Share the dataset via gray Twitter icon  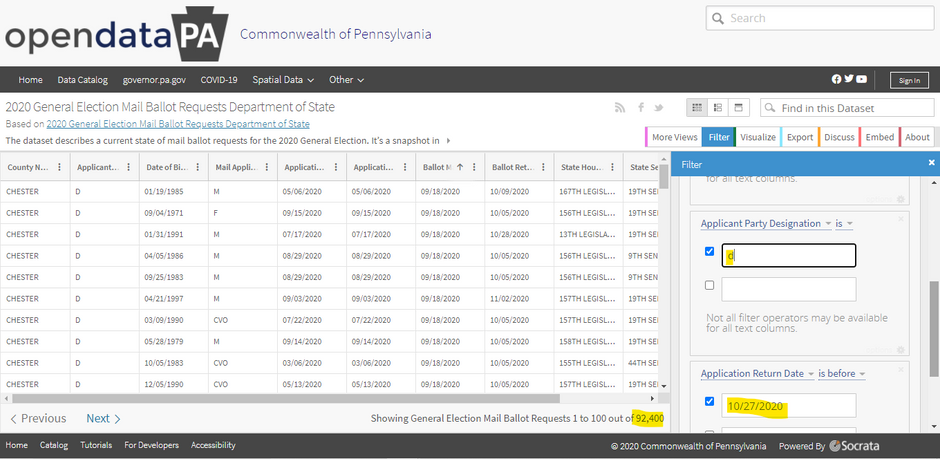(x=659, y=108)
